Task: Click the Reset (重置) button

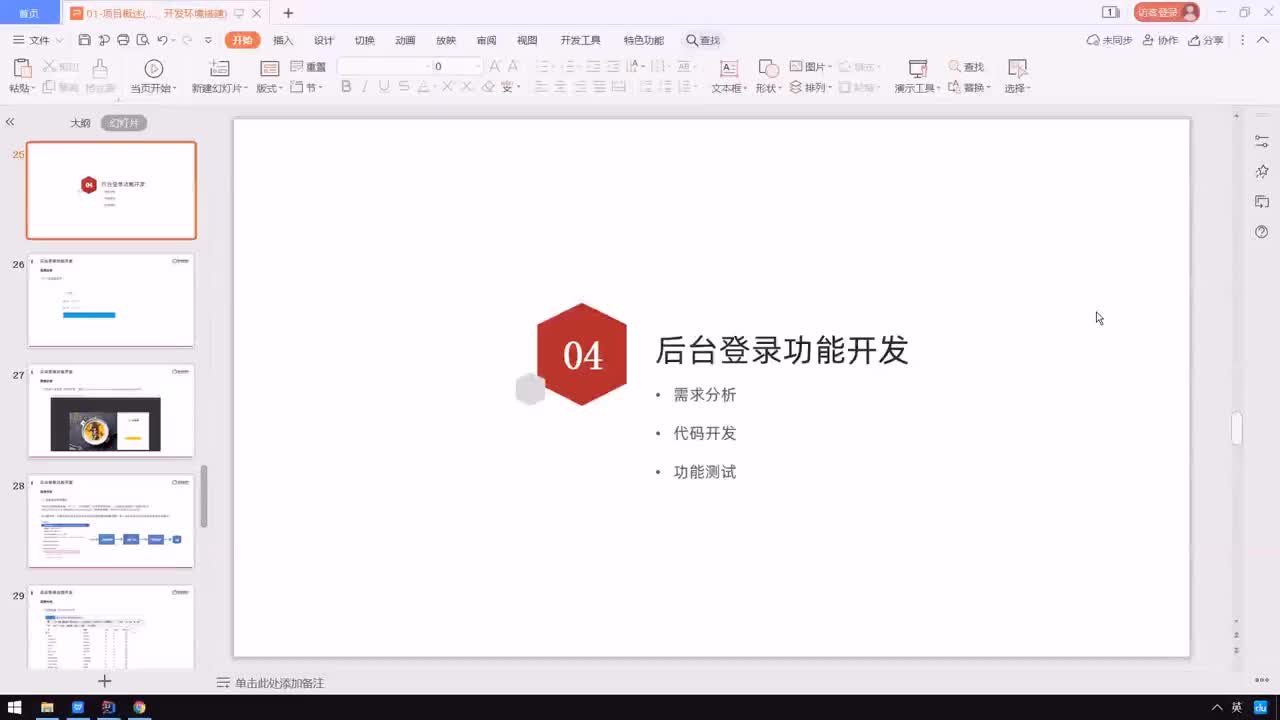Action: pos(308,67)
